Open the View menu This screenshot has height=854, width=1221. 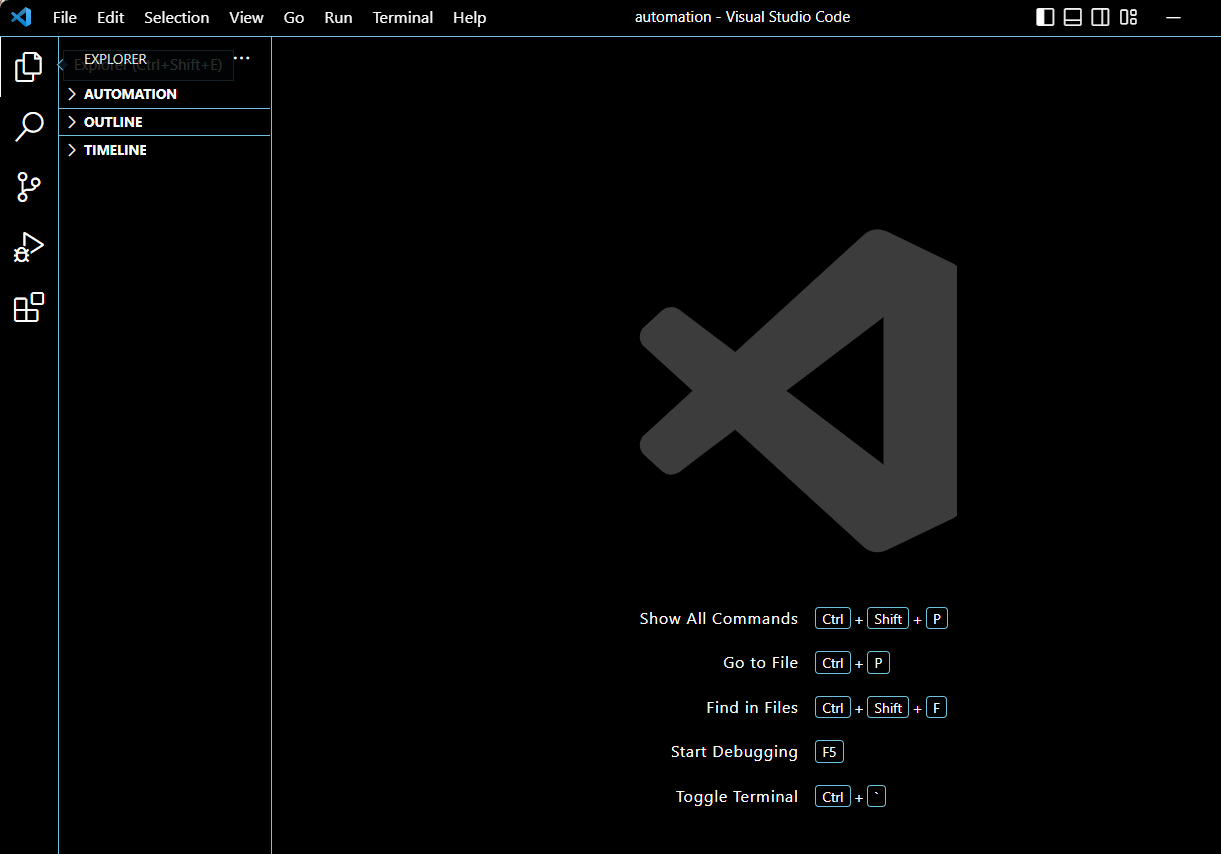coord(246,17)
